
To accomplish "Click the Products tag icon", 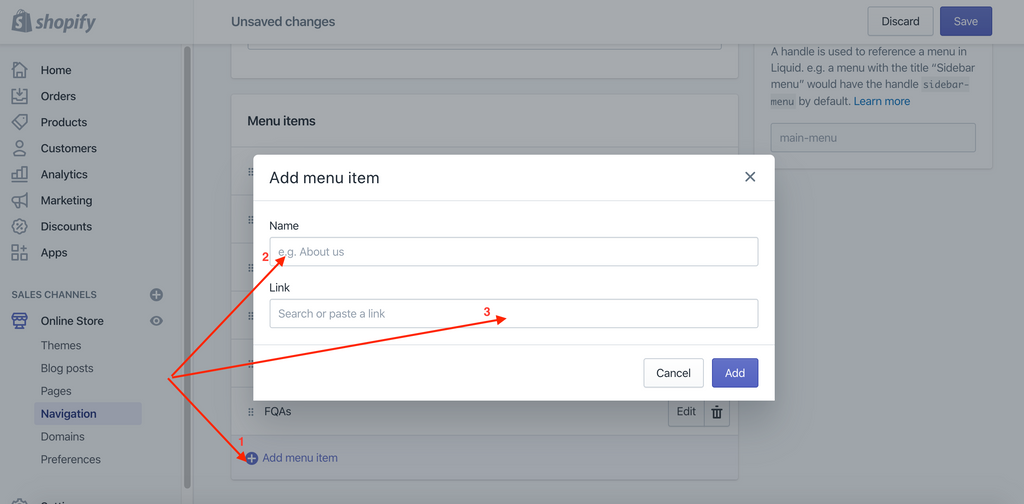I will [x=20, y=122].
